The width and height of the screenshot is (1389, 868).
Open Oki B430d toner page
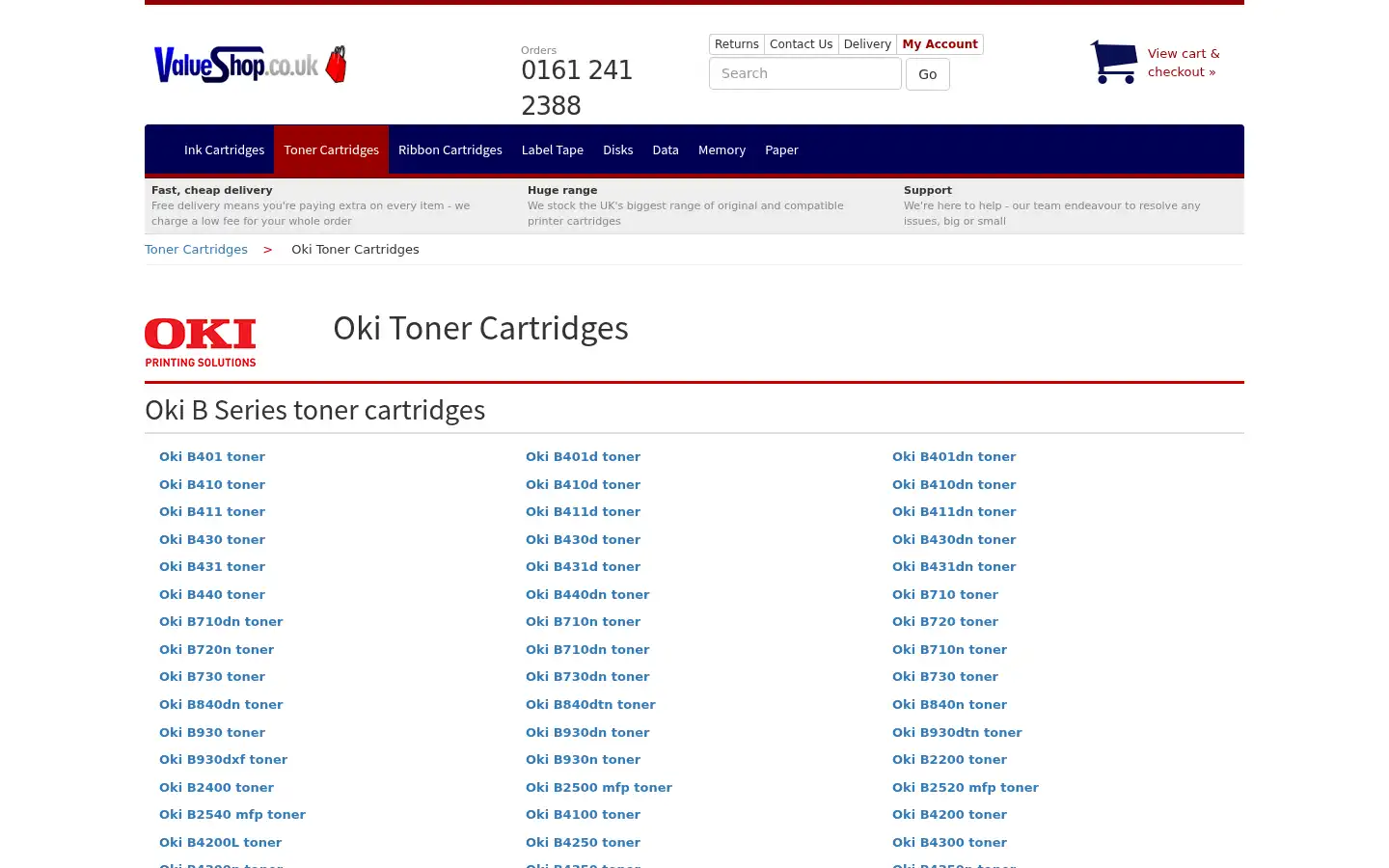tap(583, 539)
